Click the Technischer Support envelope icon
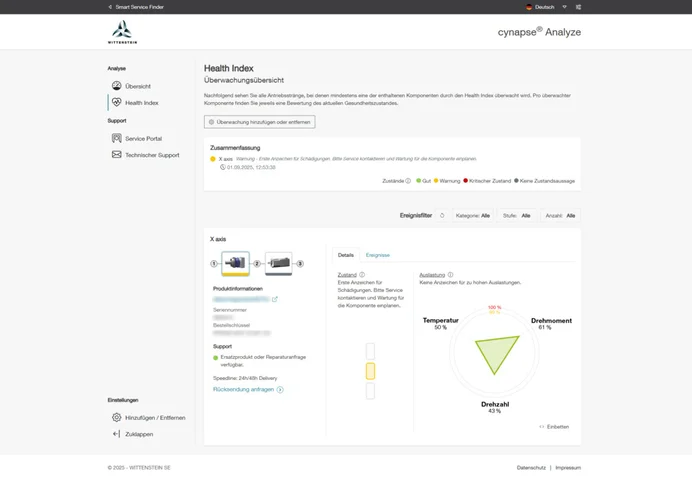Viewport: 692px width, 480px height. tap(117, 154)
